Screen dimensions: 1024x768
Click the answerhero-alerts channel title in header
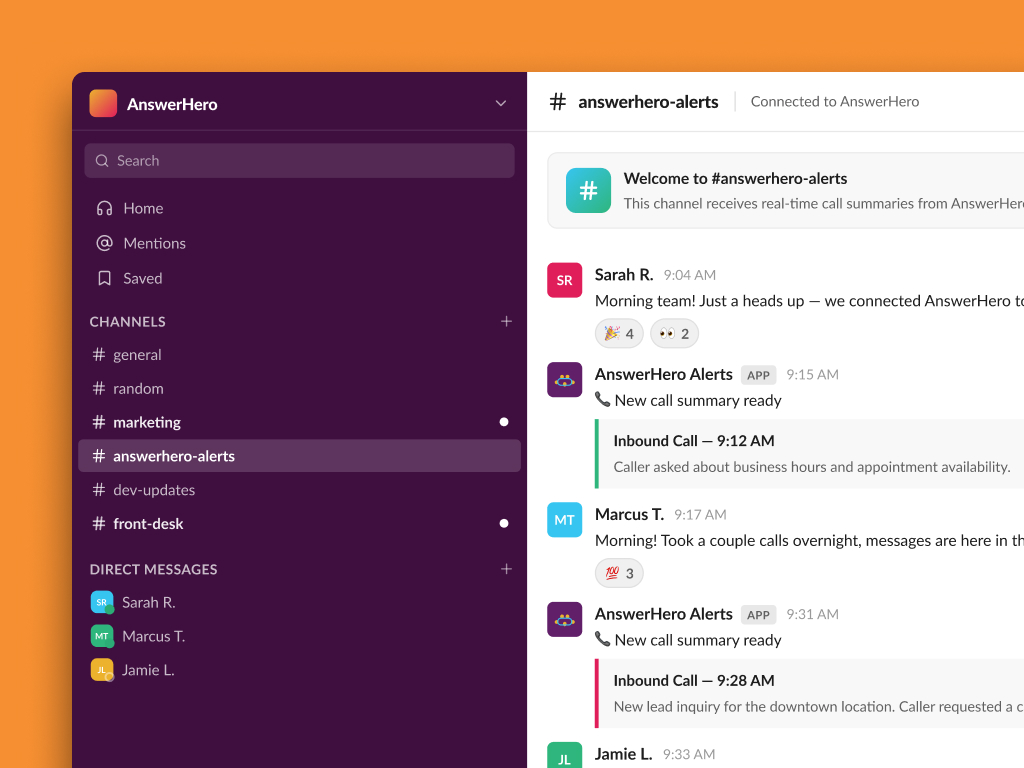click(648, 102)
